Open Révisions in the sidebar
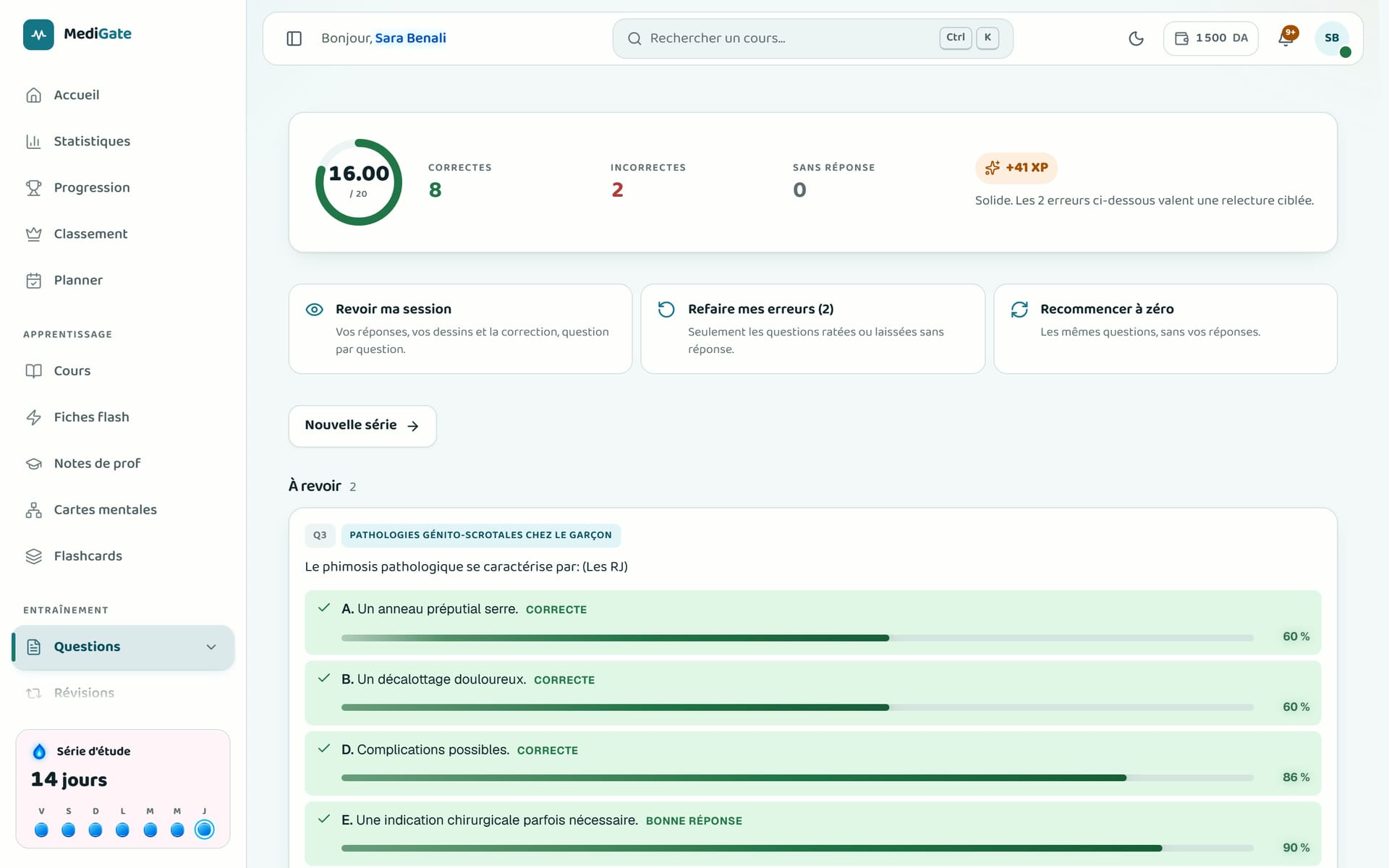The height and width of the screenshot is (868, 1389). (123, 693)
